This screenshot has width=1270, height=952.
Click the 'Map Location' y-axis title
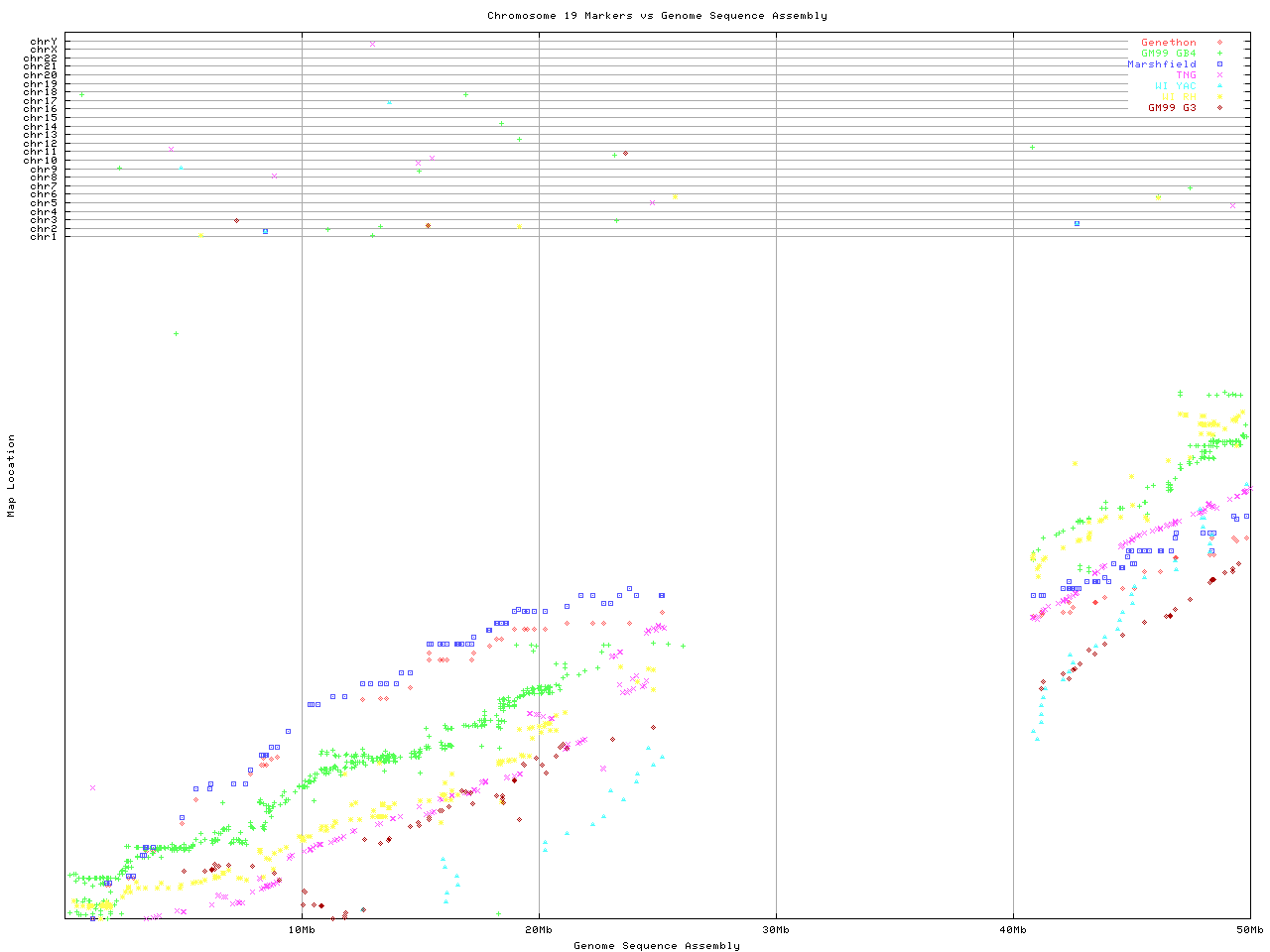click(x=12, y=476)
